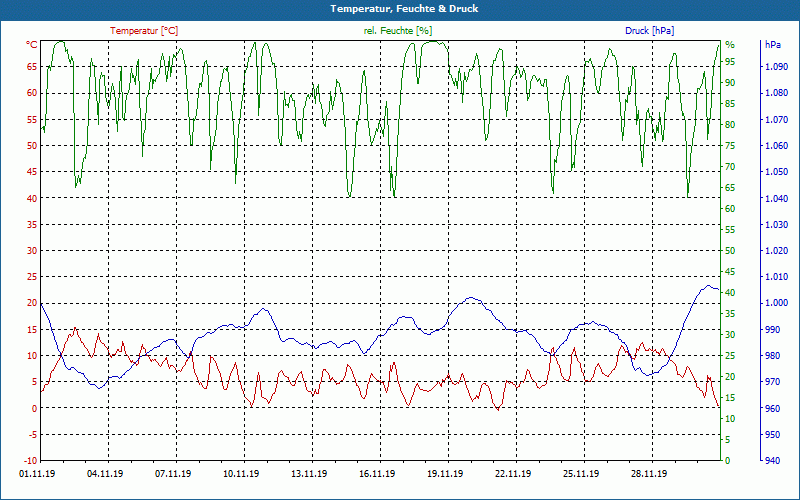Screen dimensions: 800x500
Task: Click the '1.000' tick on the blue pressure axis
Action: 777,303
